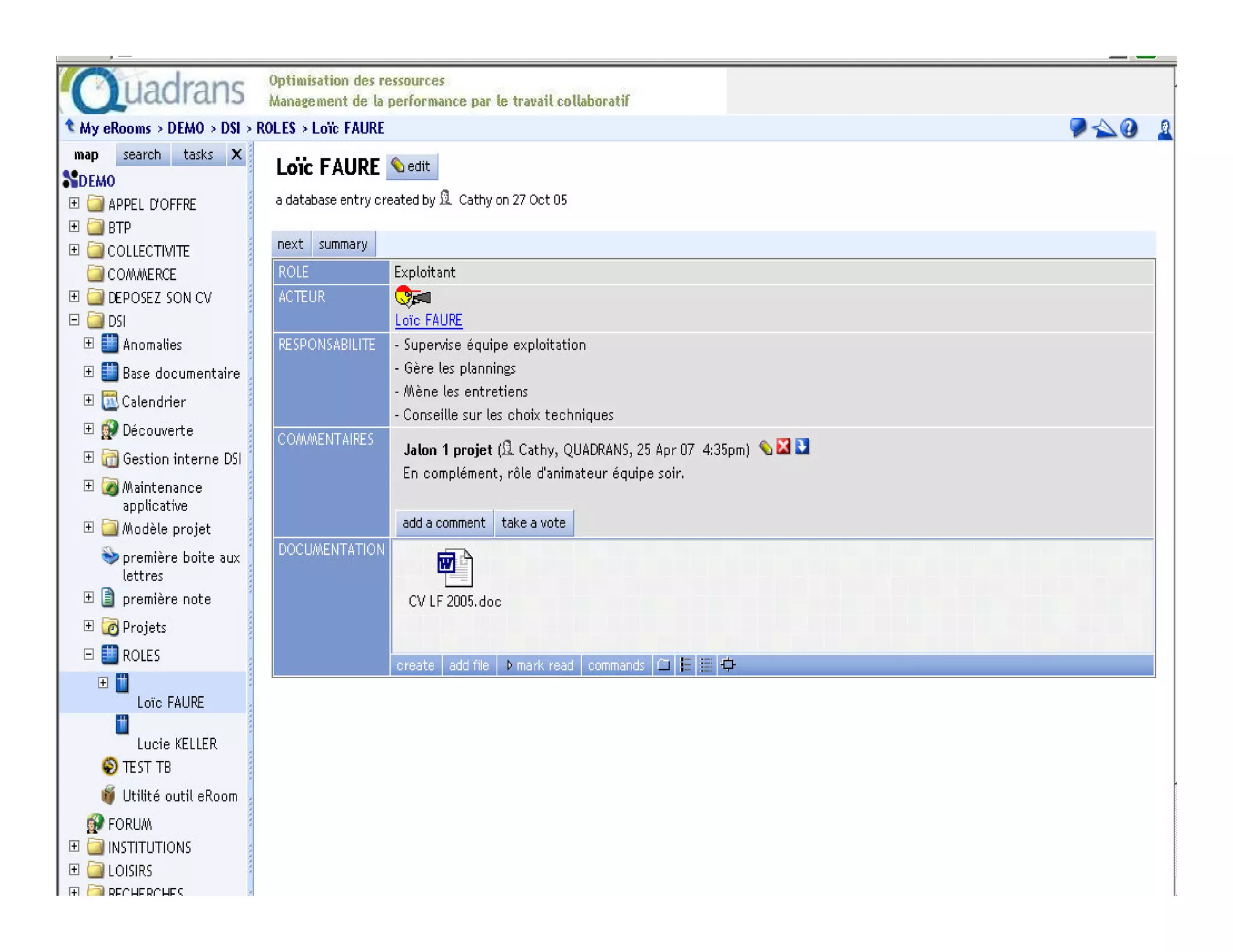The width and height of the screenshot is (1233, 952).
Task: Switch documentation to details list view
Action: click(x=685, y=665)
